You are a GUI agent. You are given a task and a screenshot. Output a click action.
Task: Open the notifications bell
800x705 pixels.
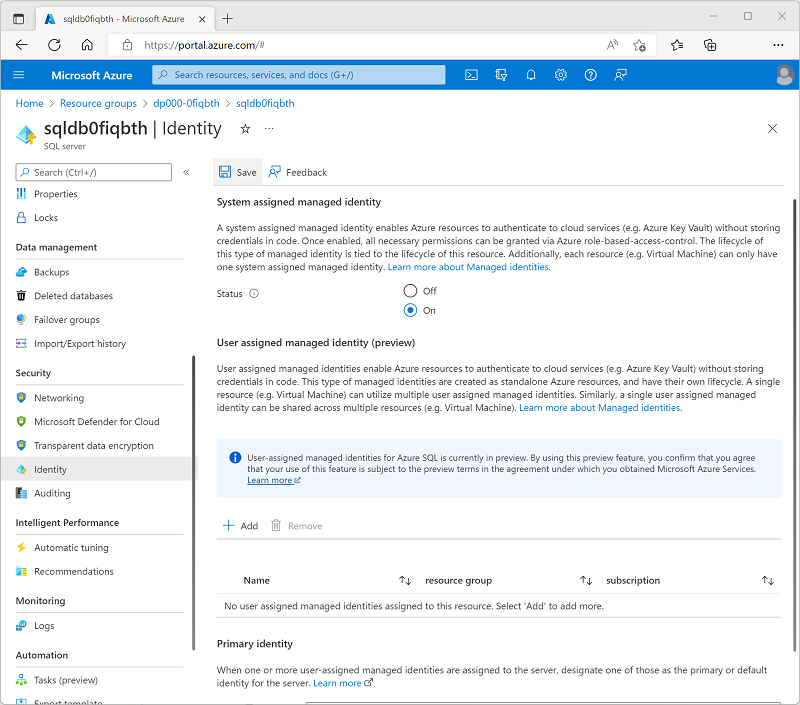[x=531, y=75]
